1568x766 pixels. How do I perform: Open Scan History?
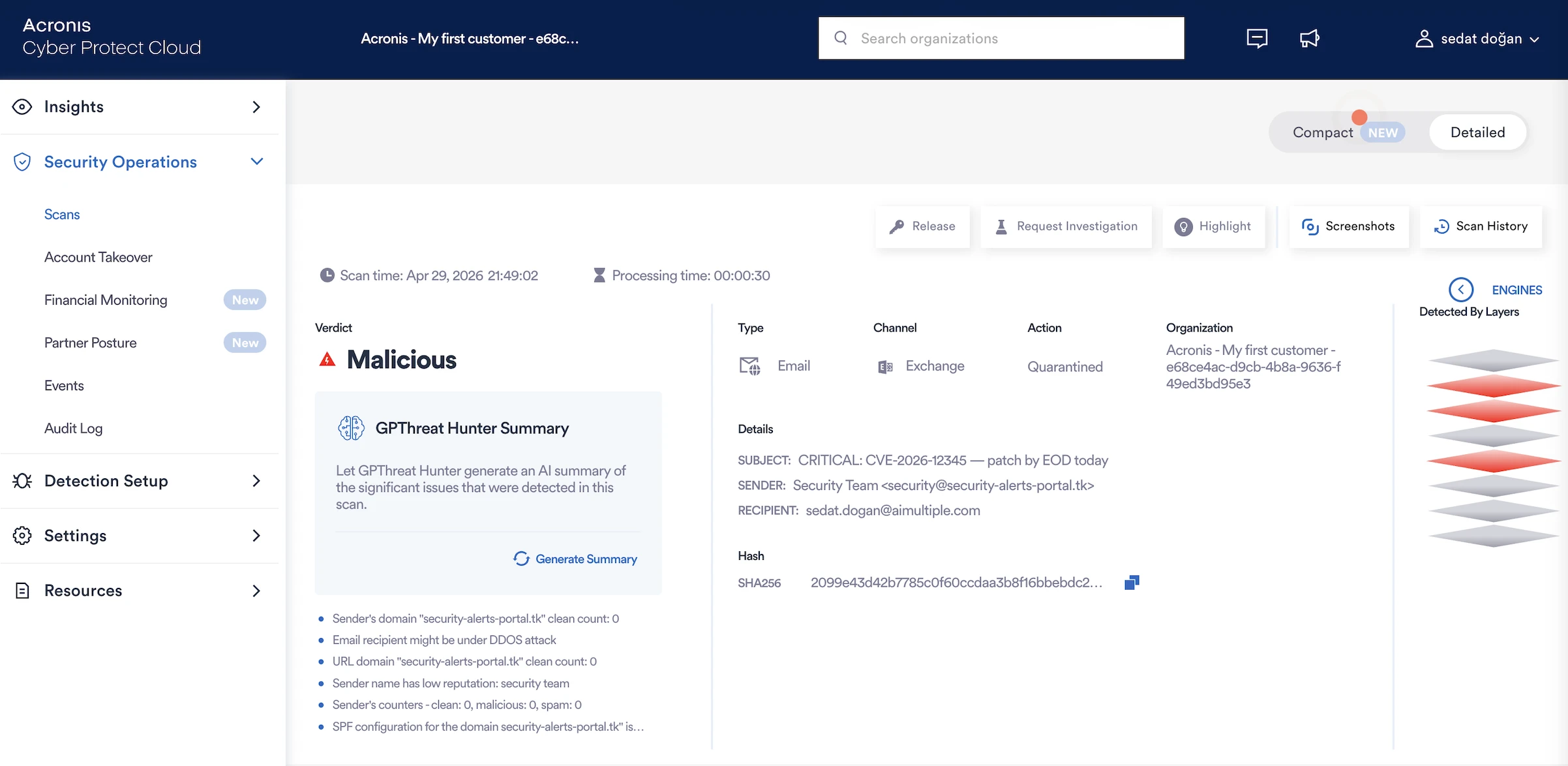[1481, 226]
